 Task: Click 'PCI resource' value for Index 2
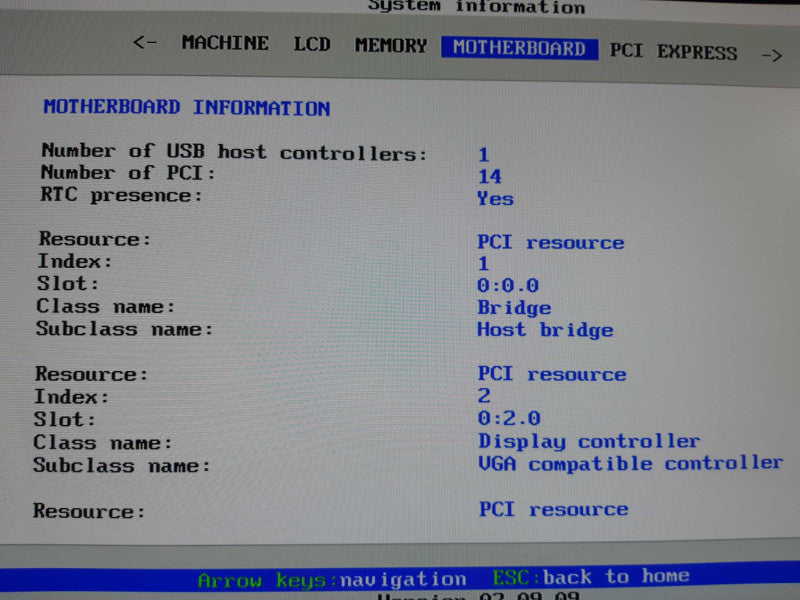click(552, 374)
